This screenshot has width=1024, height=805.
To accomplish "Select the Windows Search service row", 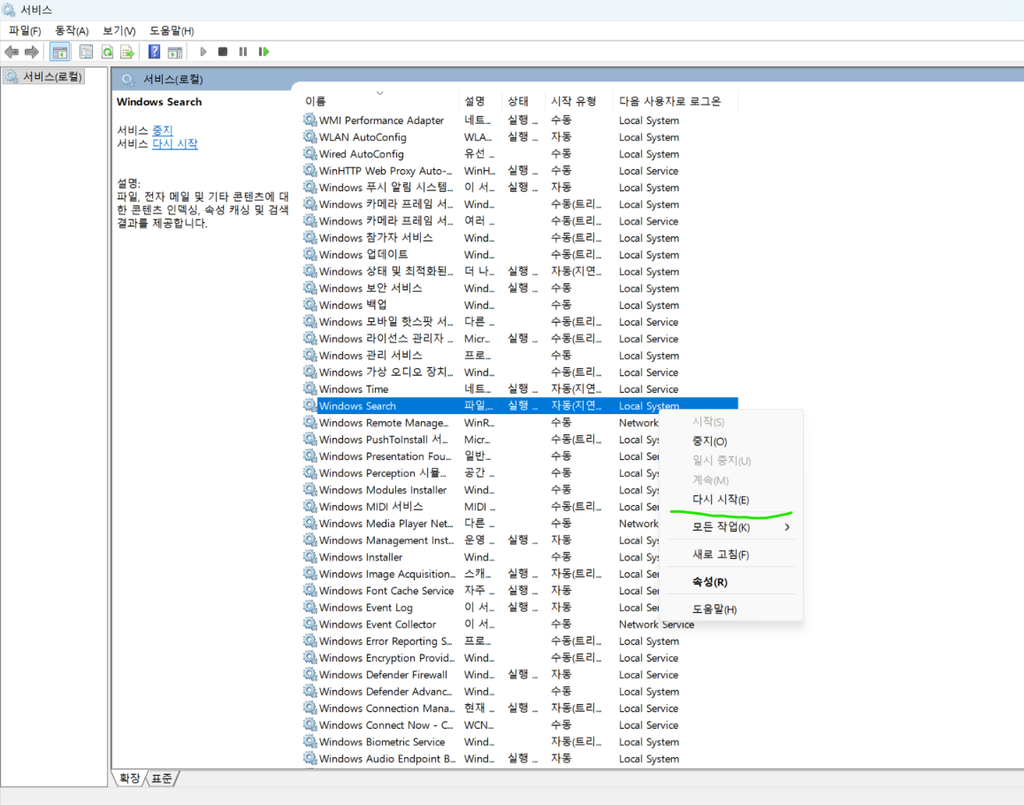I will click(520, 405).
